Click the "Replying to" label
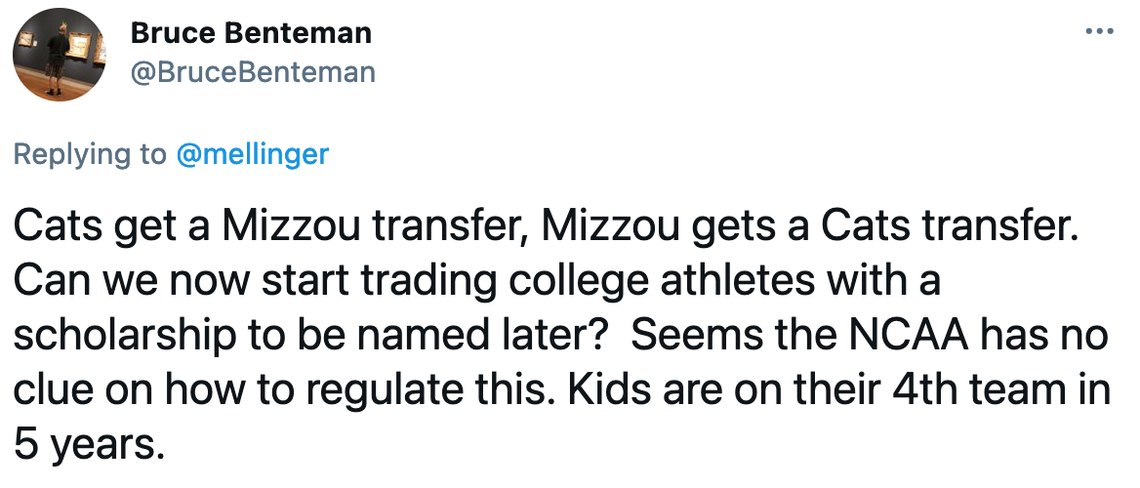The height and width of the screenshot is (488, 1140). (x=90, y=154)
